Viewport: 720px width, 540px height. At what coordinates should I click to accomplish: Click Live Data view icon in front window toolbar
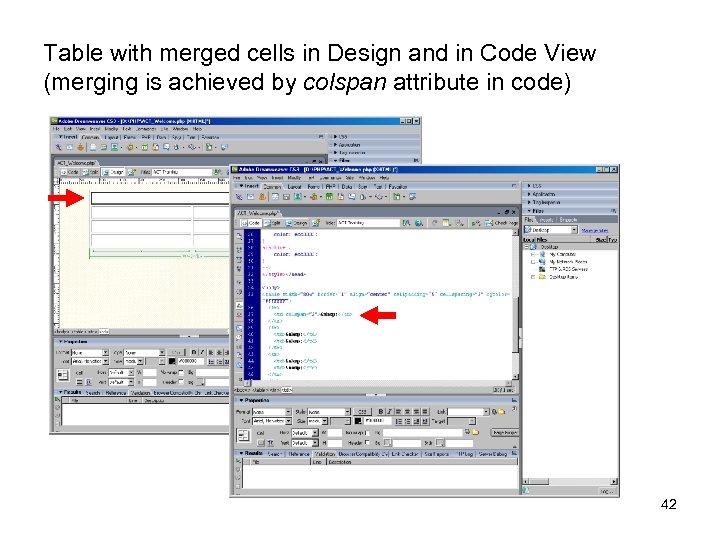315,223
